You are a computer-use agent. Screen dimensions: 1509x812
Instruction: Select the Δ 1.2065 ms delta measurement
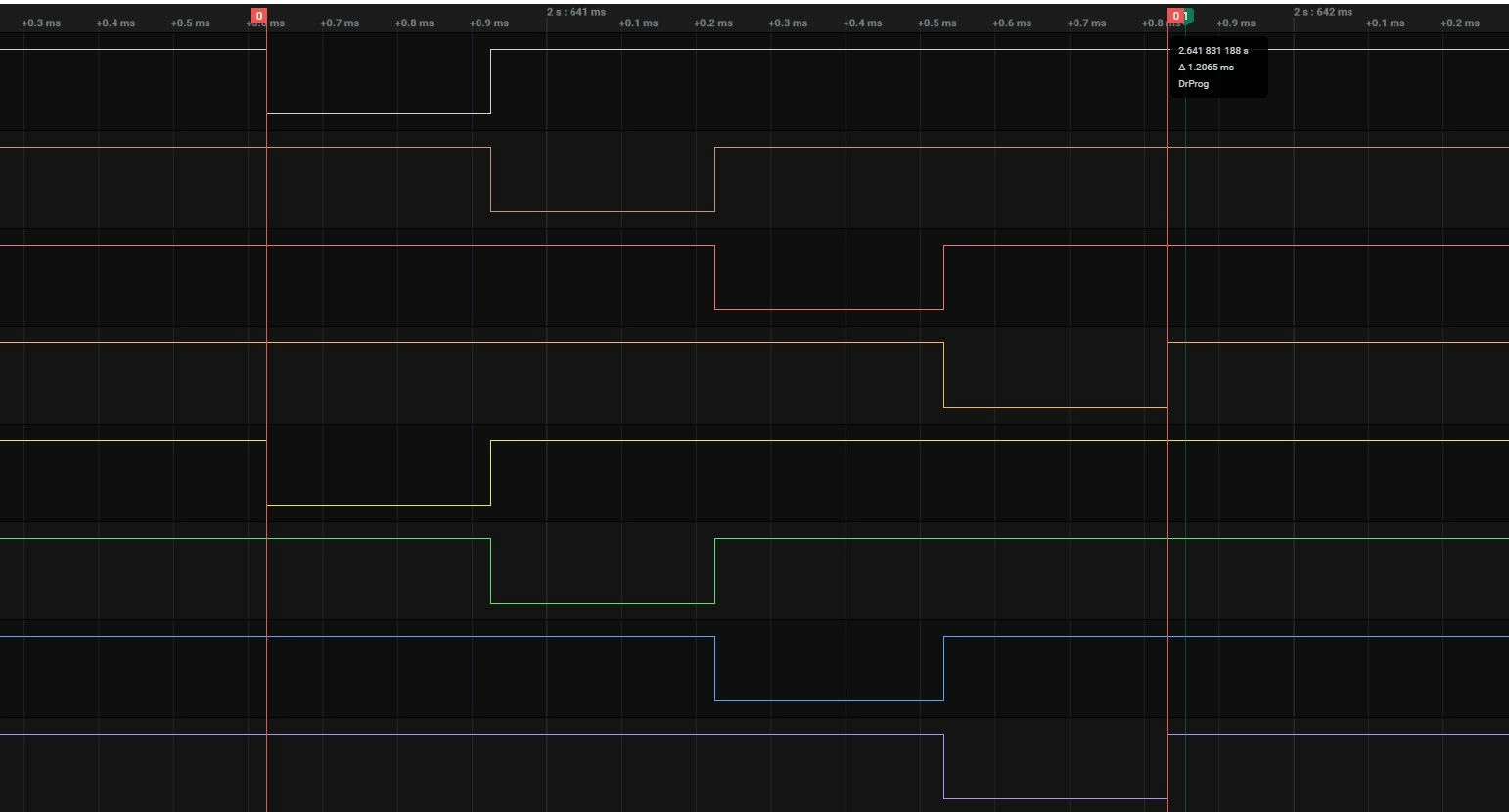point(1206,68)
